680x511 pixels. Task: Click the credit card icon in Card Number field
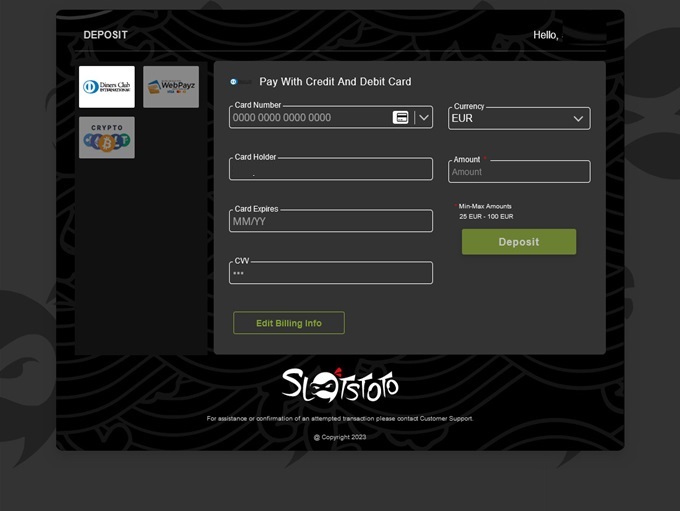(401, 117)
